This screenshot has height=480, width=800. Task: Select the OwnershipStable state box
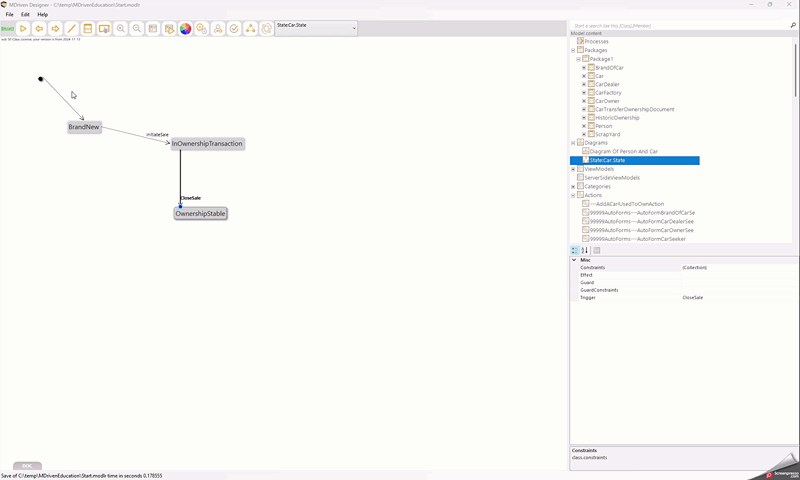pyautogui.click(x=201, y=214)
